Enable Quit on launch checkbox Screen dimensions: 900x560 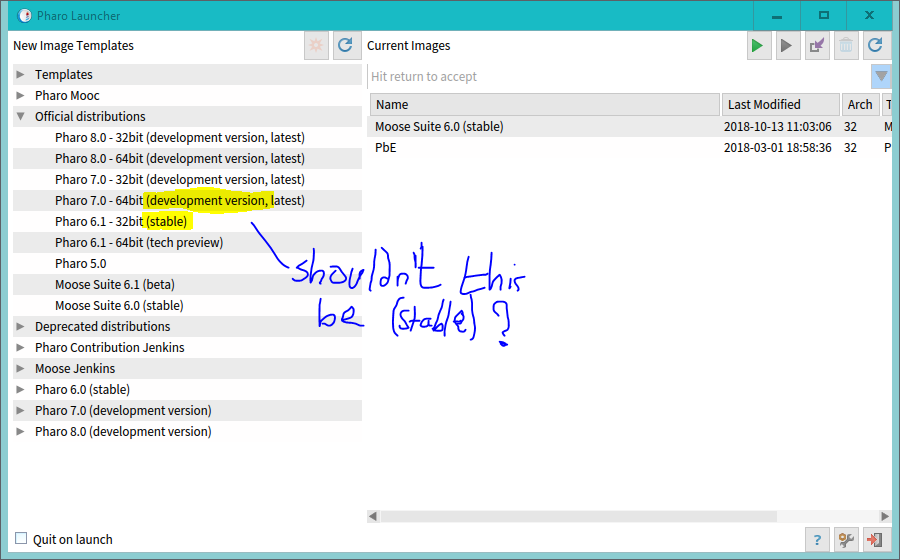[x=21, y=538]
